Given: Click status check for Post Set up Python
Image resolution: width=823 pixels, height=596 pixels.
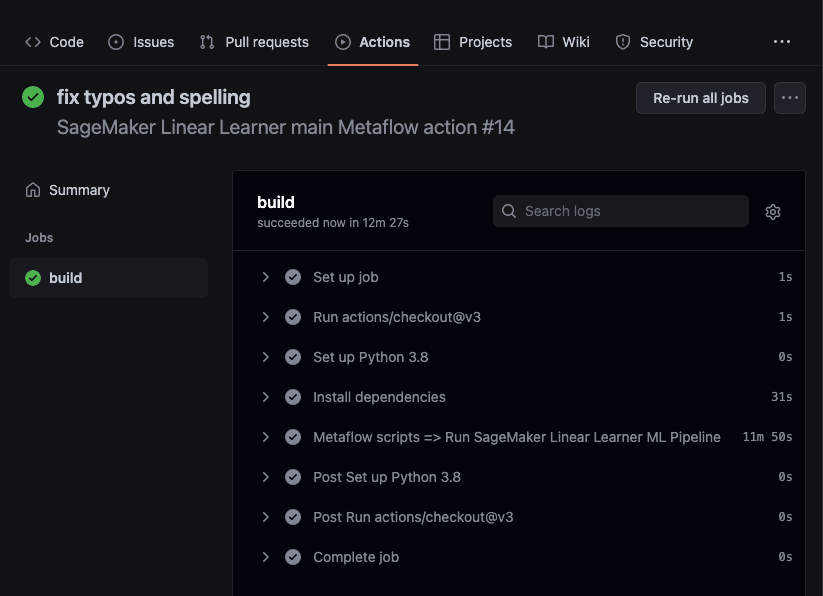Looking at the screenshot, I should point(293,477).
